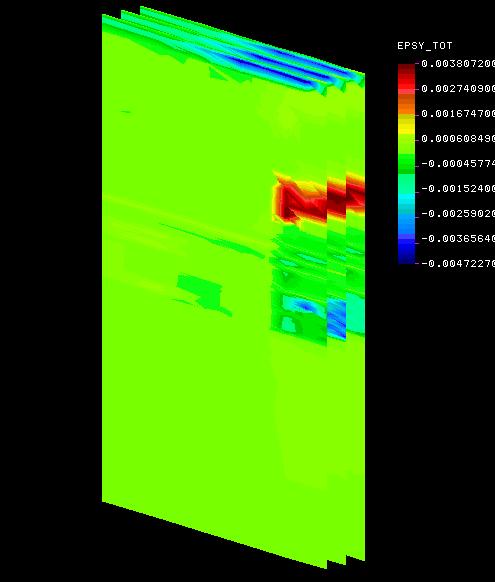Select the -0.0025902 legend value
This screenshot has width=495, height=582.
tap(458, 214)
